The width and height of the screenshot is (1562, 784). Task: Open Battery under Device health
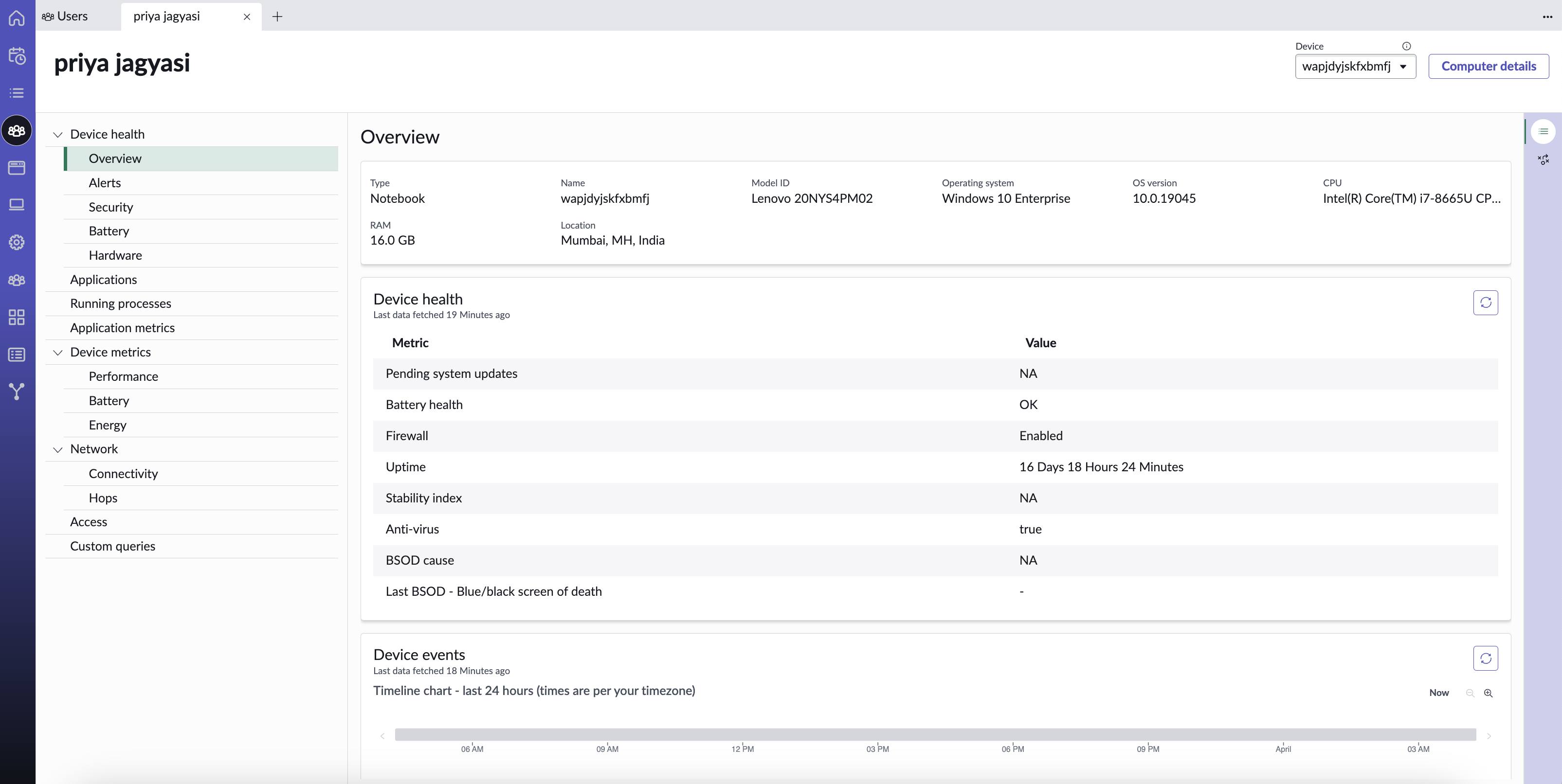200,232
